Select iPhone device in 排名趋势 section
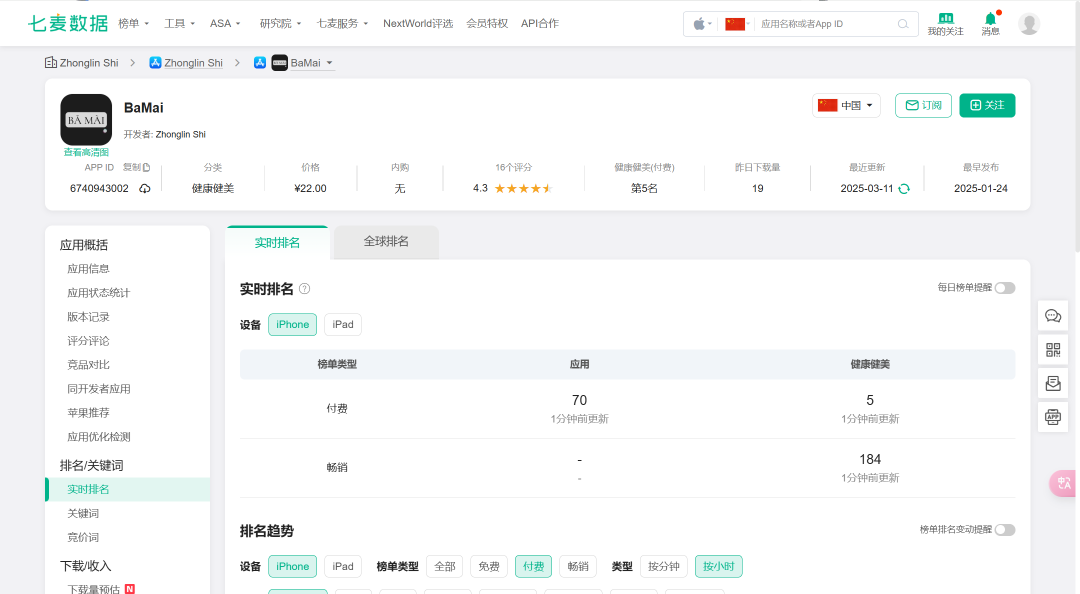This screenshot has height=594, width=1080. [293, 566]
